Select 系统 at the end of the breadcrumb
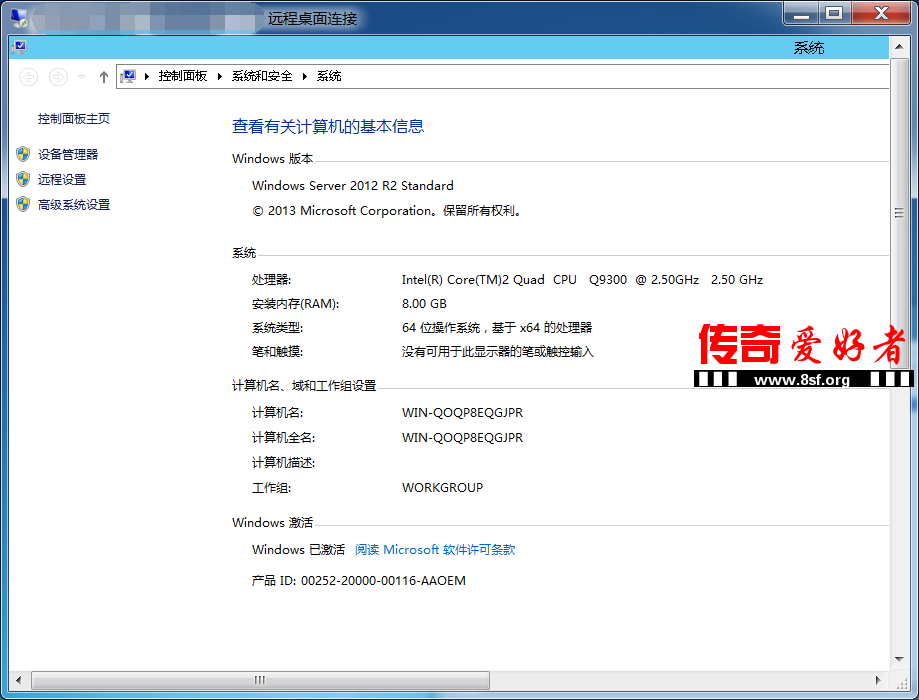Viewport: 919px width, 700px height. pyautogui.click(x=329, y=76)
